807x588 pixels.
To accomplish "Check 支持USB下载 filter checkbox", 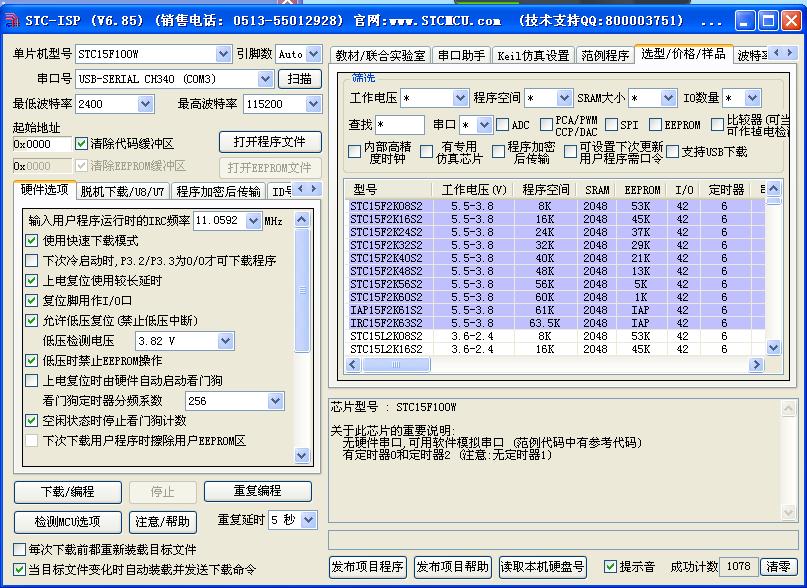I will click(x=672, y=151).
